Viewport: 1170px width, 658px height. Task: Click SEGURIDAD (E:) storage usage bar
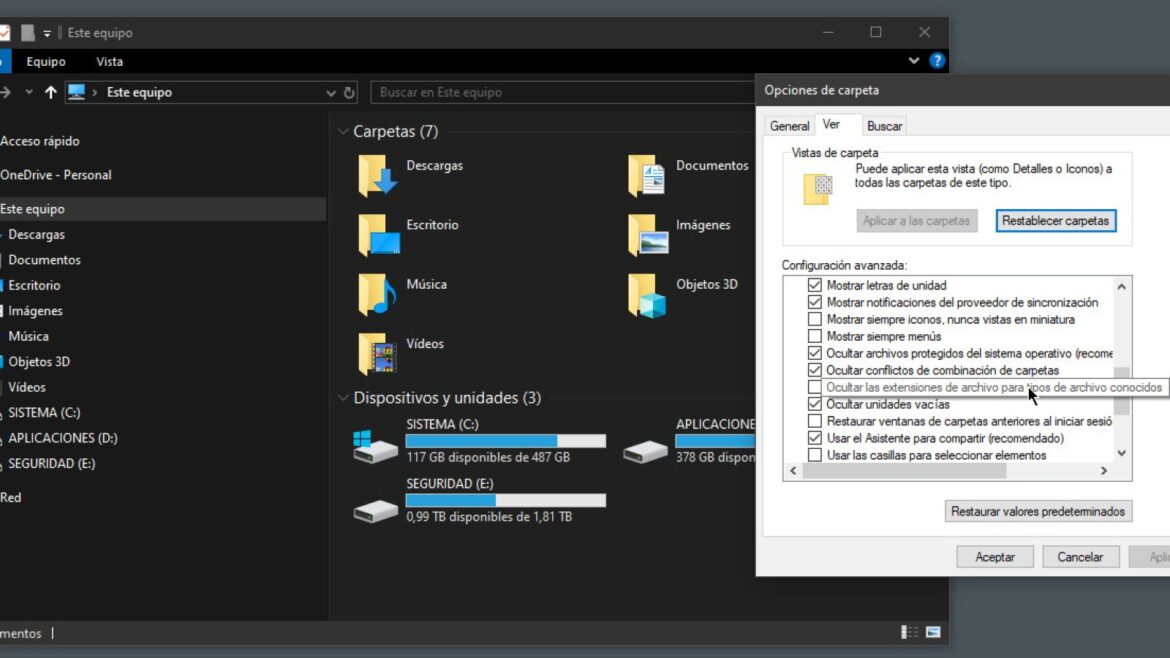(506, 501)
